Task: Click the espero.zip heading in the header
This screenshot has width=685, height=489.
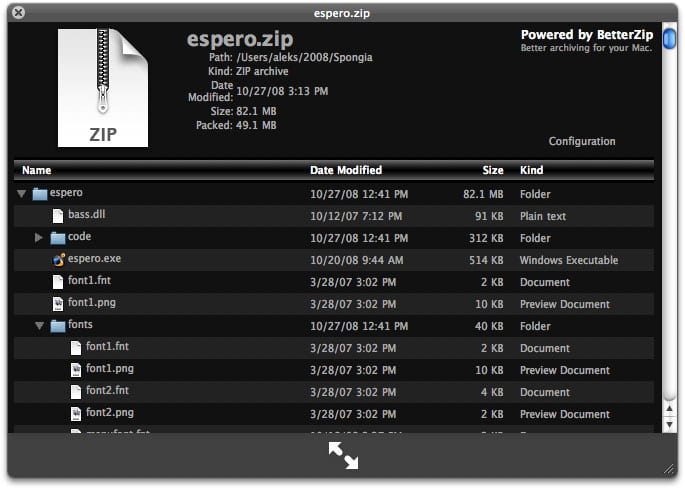Action: [x=240, y=40]
